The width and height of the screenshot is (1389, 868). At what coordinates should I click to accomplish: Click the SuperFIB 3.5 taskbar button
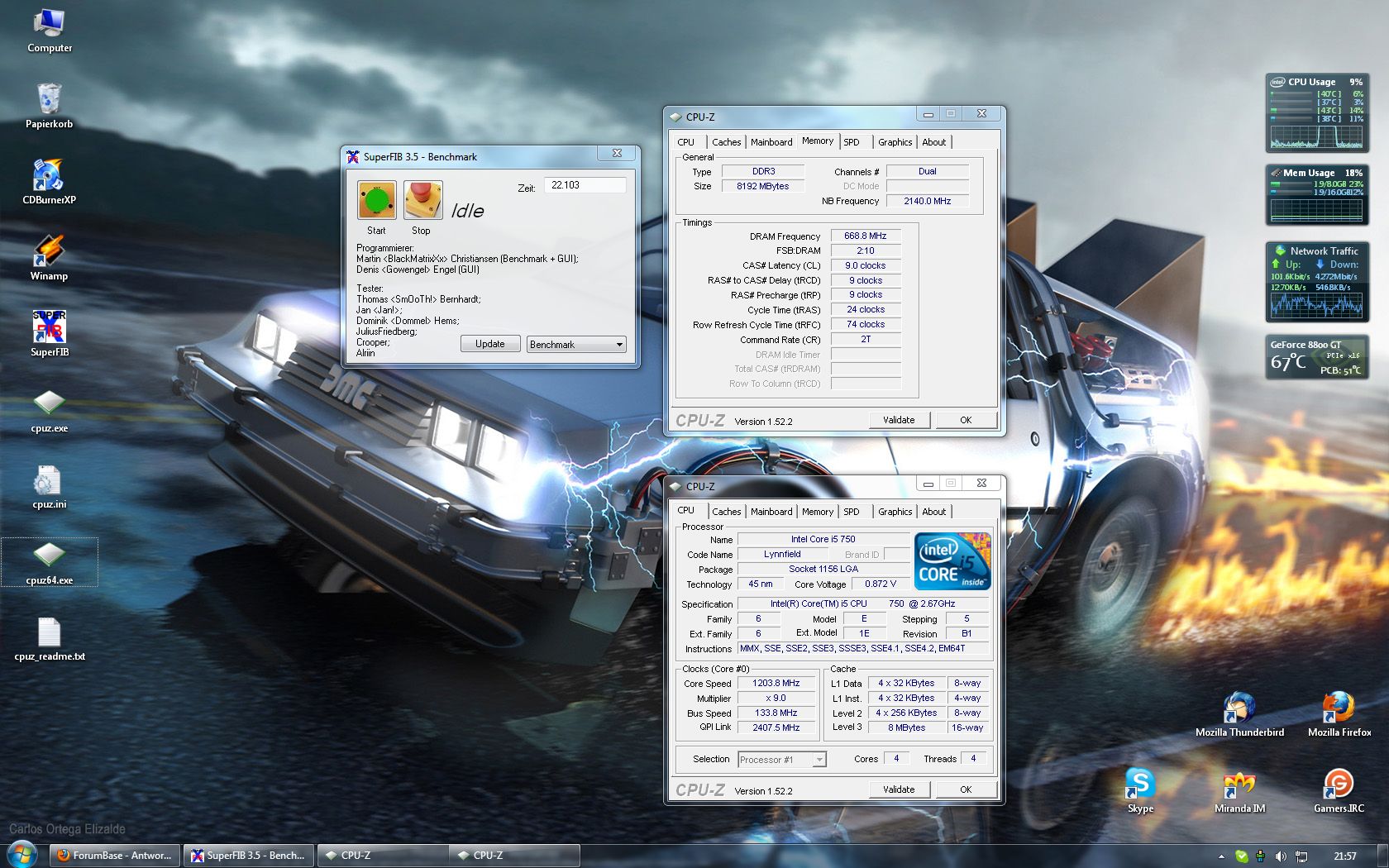pos(249,856)
